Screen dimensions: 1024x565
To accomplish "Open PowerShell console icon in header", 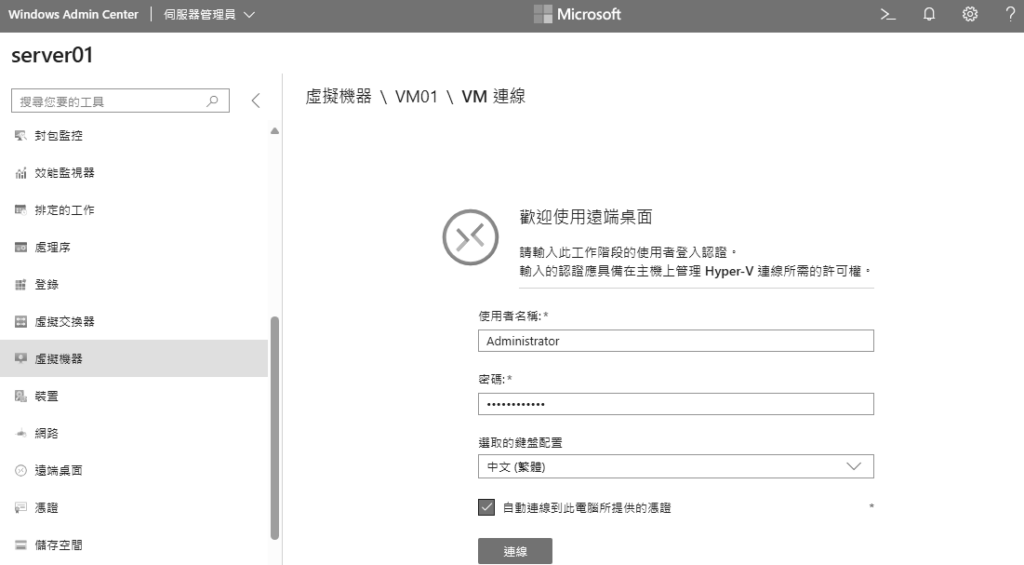I will point(888,14).
